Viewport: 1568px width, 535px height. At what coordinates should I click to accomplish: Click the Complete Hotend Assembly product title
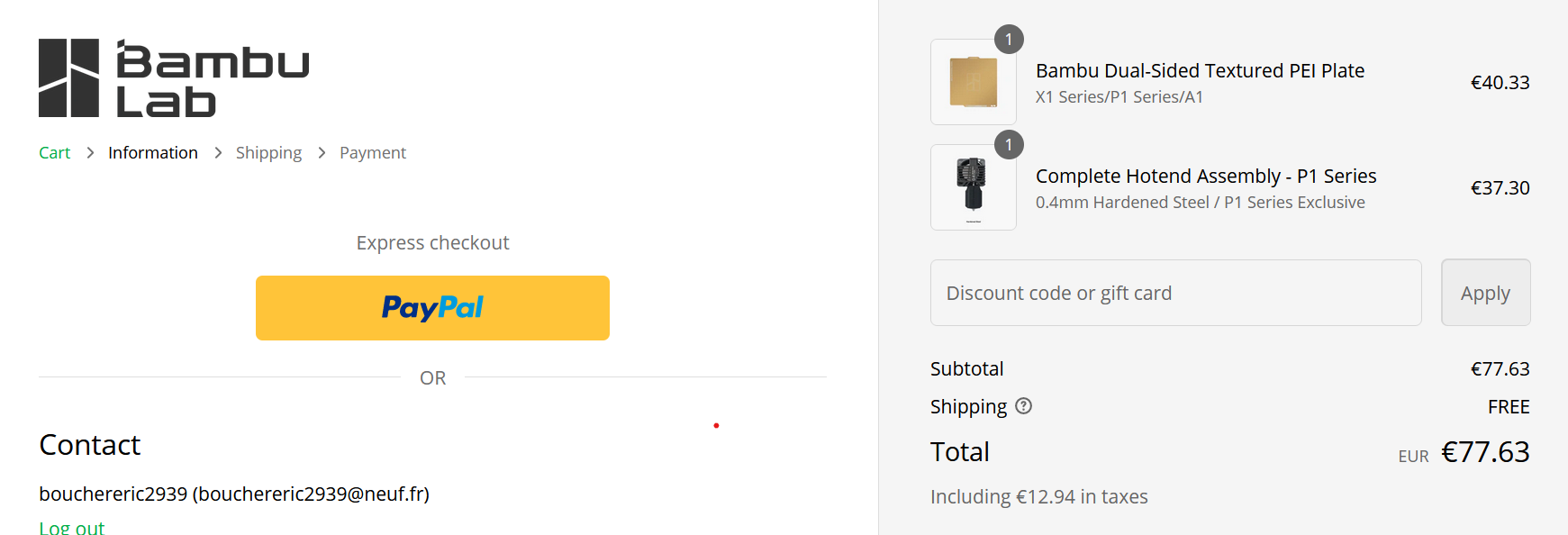[1206, 177]
